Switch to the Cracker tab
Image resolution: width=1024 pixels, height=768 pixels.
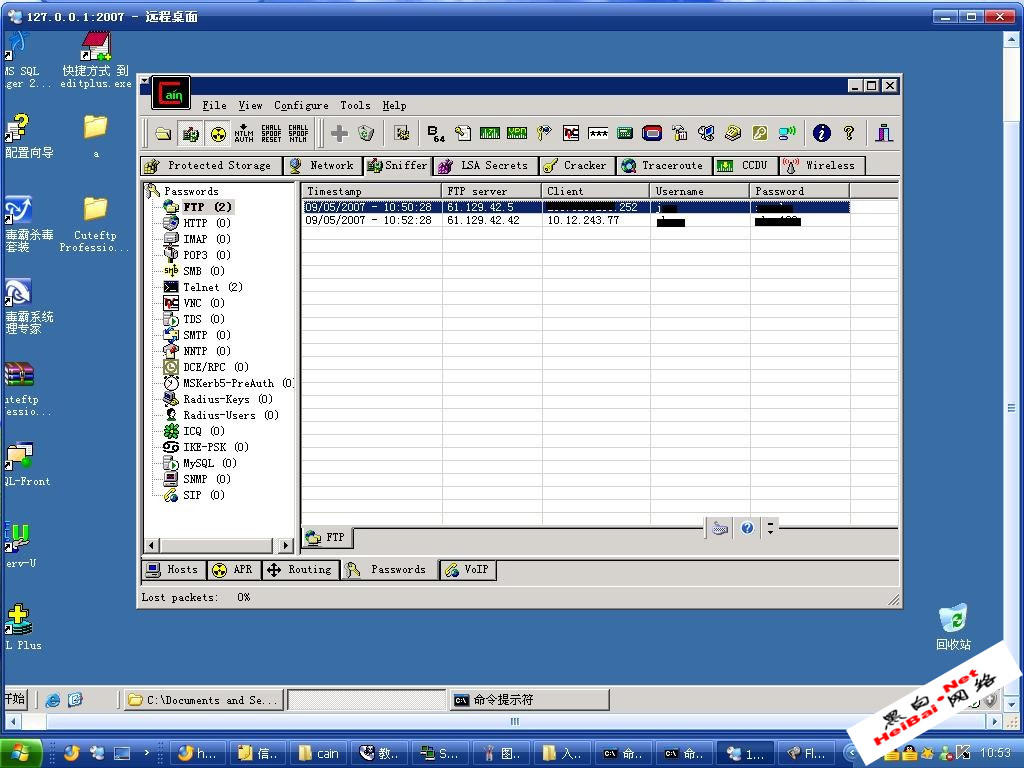point(577,166)
